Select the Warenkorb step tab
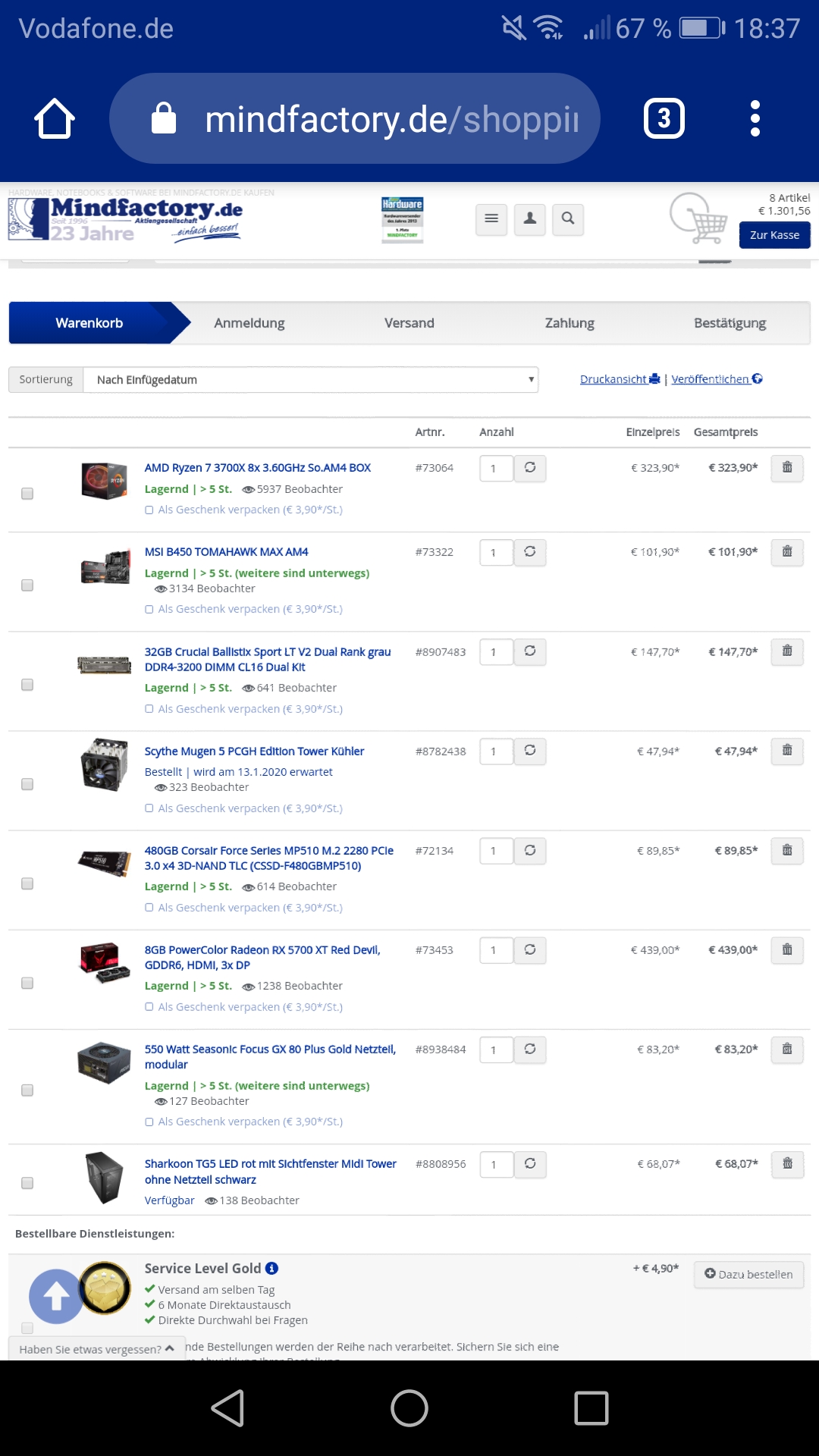The width and height of the screenshot is (819, 1456). pos(89,323)
